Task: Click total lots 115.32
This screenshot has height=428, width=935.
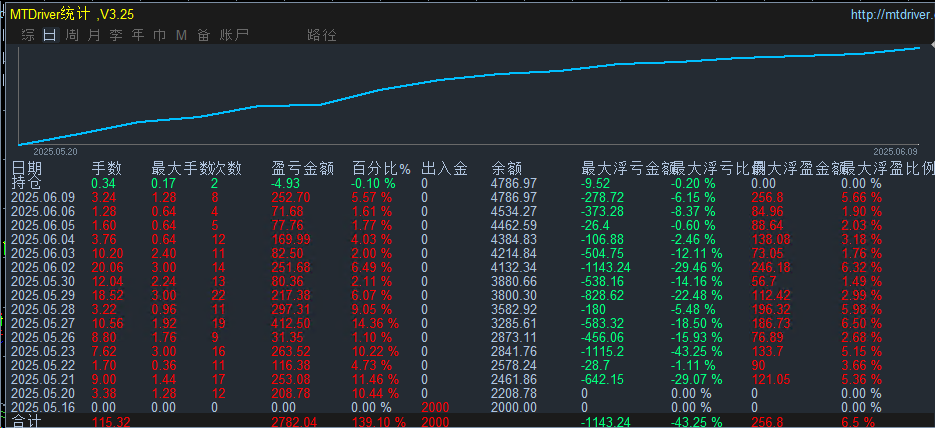Action: pos(111,422)
